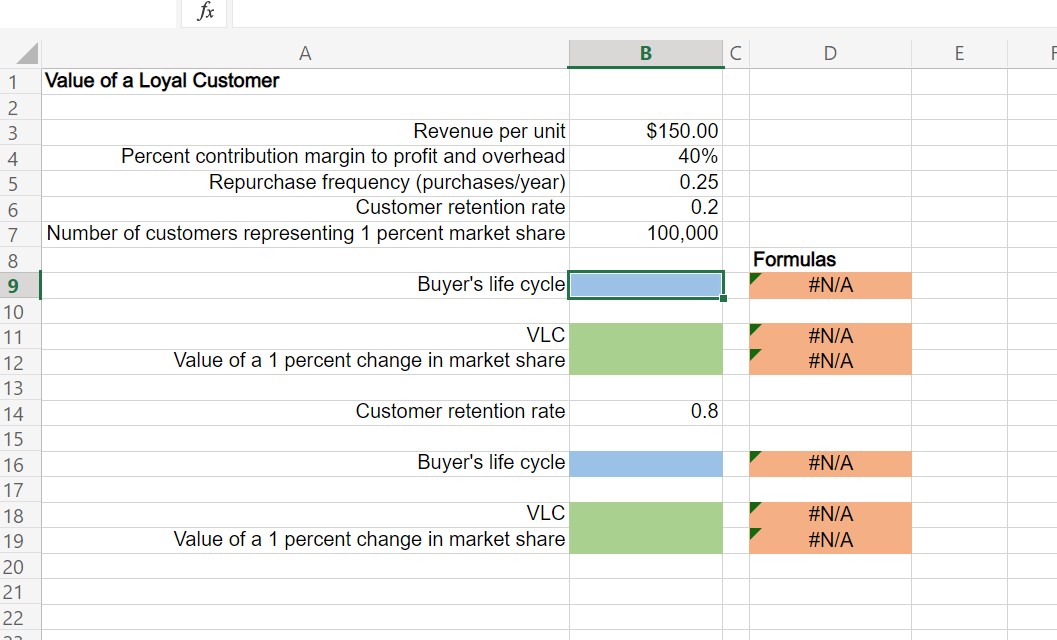Click the error flag on cell D18
Image resolution: width=1057 pixels, height=640 pixels.
click(754, 507)
